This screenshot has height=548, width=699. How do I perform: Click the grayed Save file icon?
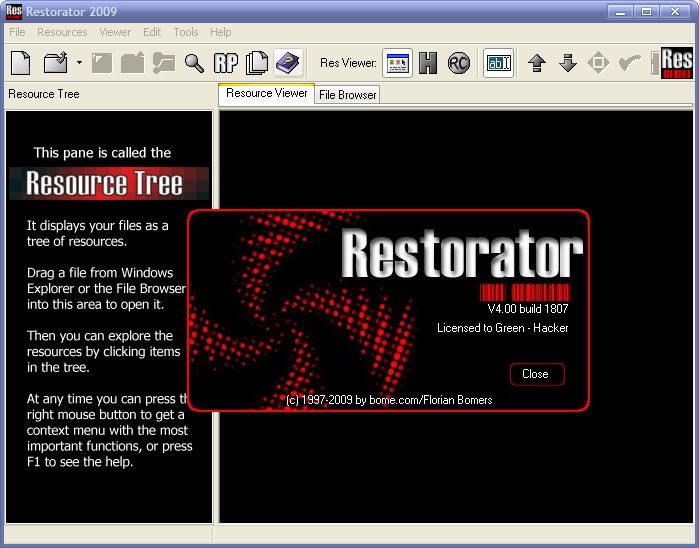tap(102, 63)
